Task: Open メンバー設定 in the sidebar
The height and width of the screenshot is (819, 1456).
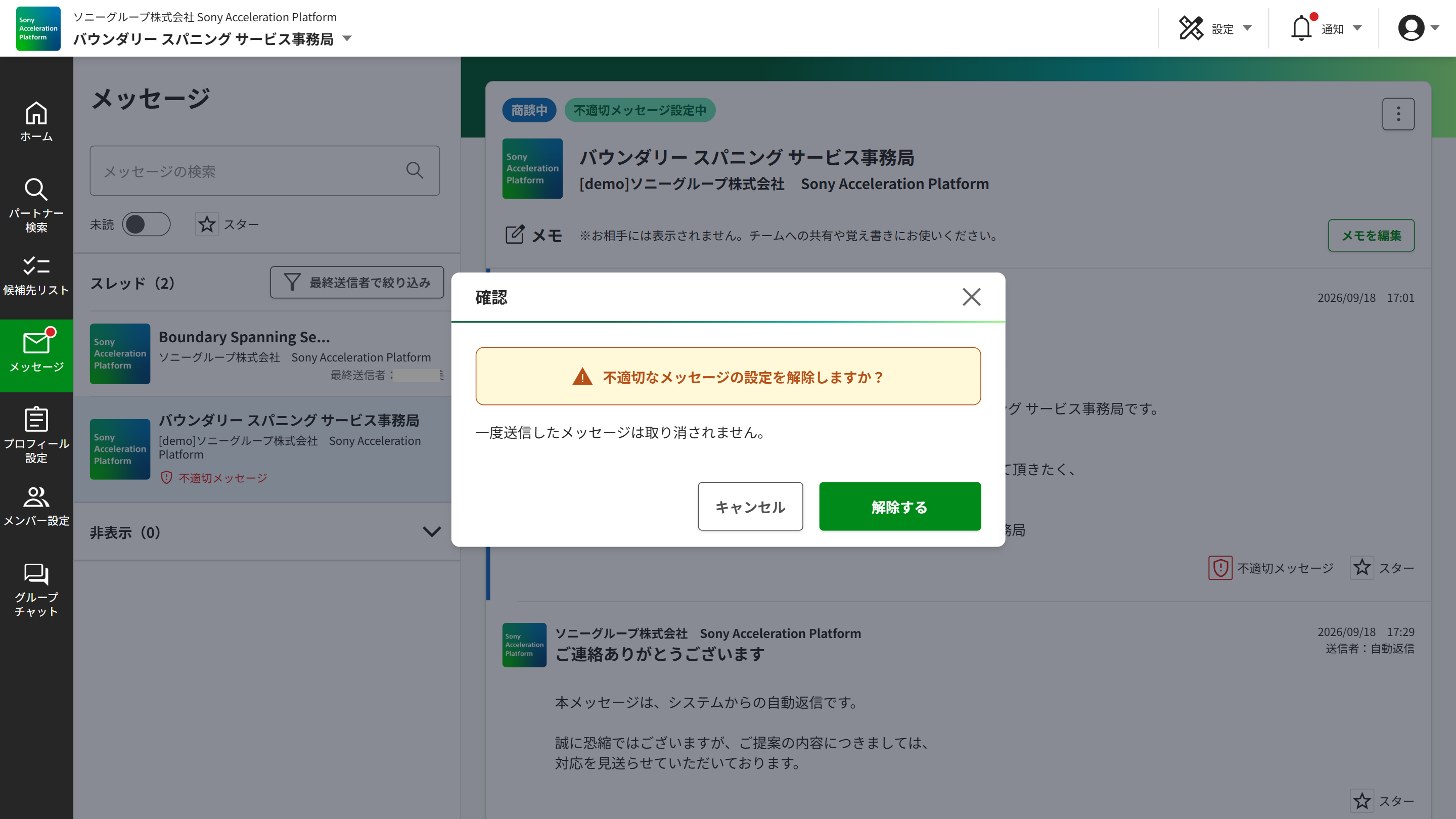Action: [36, 507]
